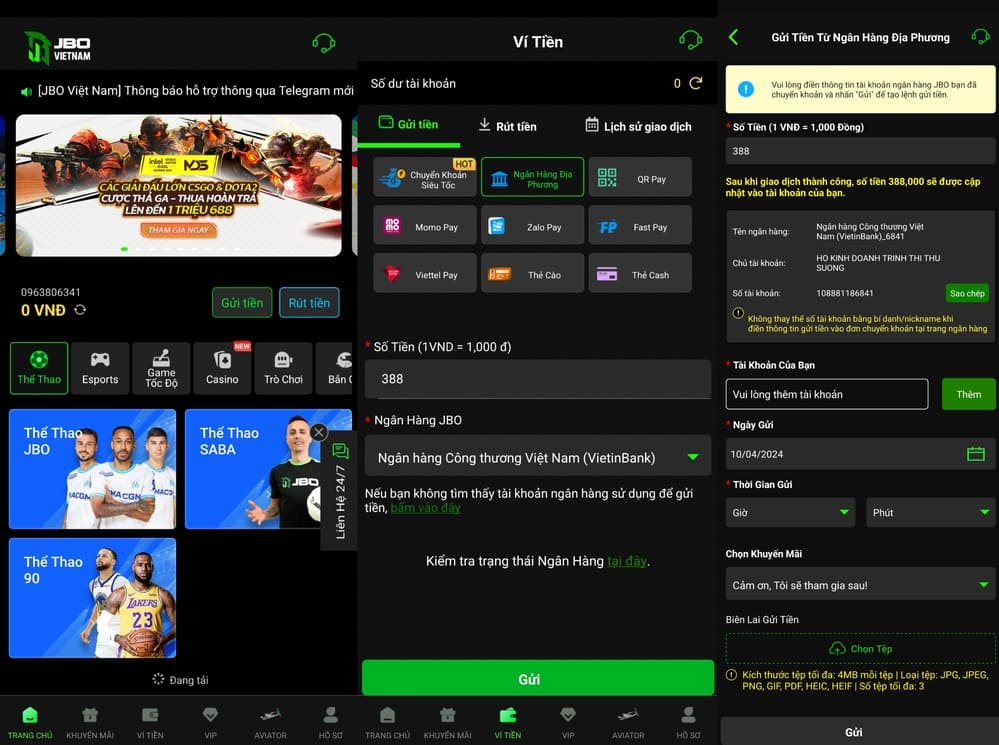Viewport: 999px width, 745px height.
Task: Open the bấm vào đây link
Action: (x=426, y=508)
